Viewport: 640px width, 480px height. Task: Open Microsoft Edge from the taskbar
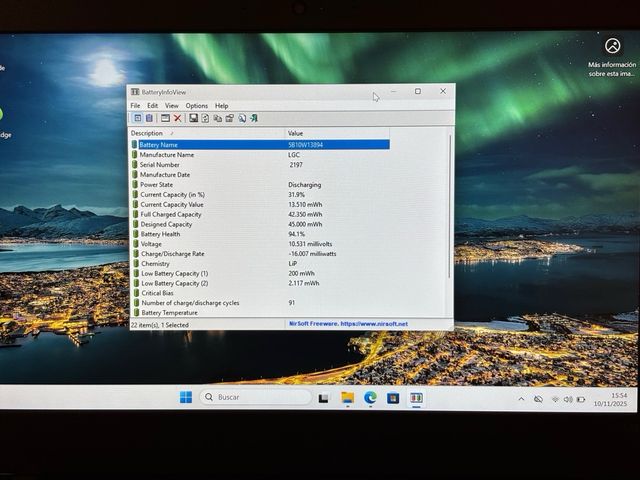[x=370, y=397]
